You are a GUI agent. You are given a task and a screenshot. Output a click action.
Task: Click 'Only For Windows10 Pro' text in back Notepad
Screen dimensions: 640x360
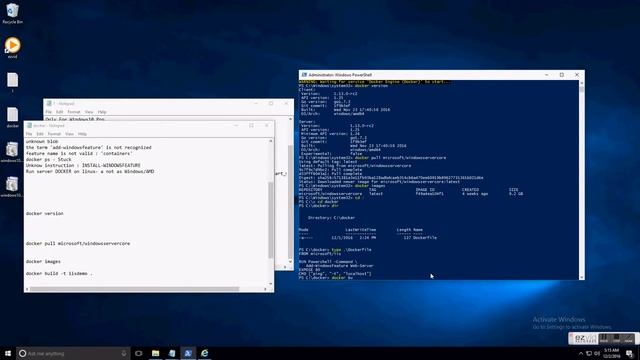[x=75, y=119]
